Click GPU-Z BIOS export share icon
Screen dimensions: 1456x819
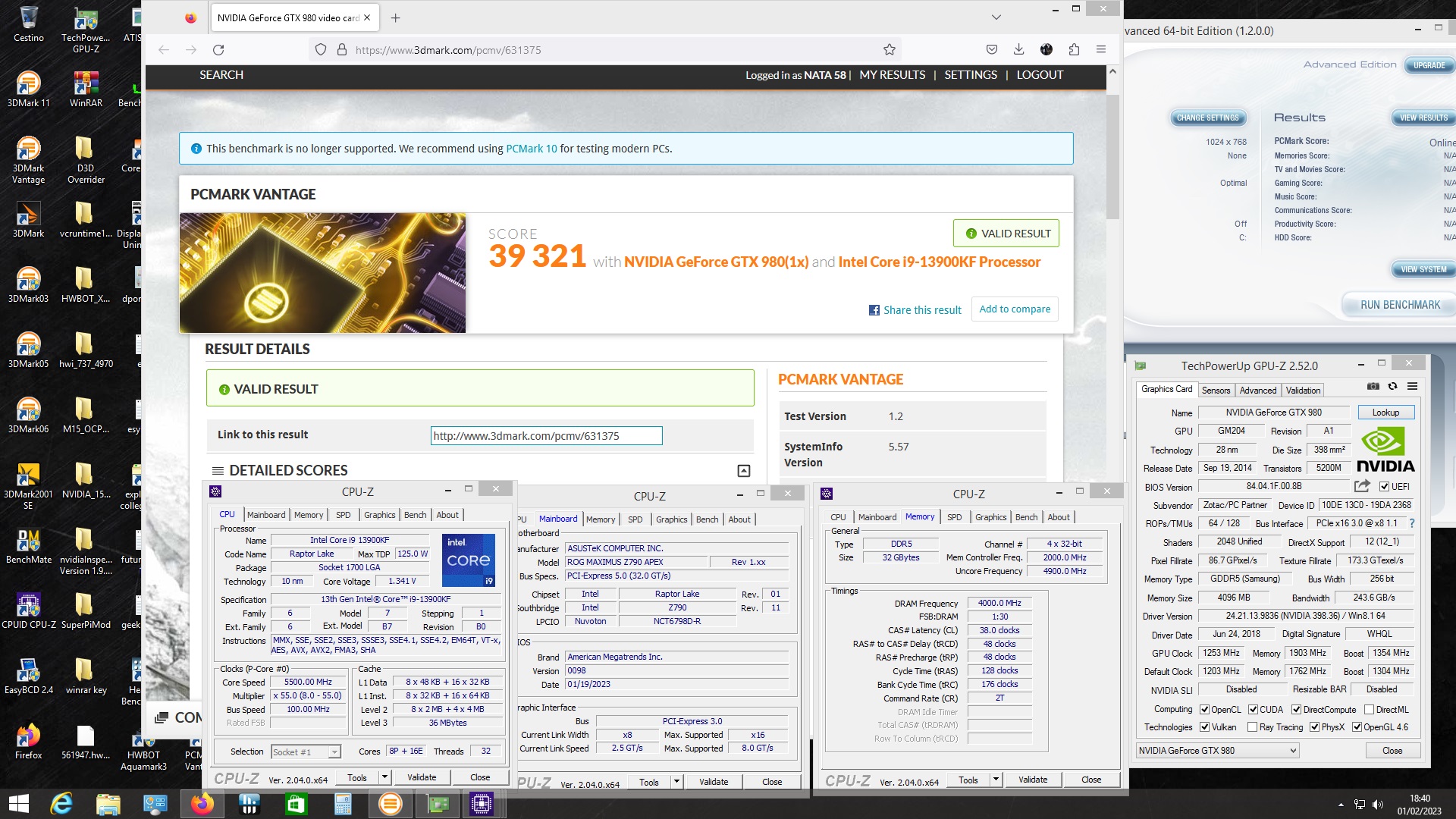click(x=1362, y=486)
